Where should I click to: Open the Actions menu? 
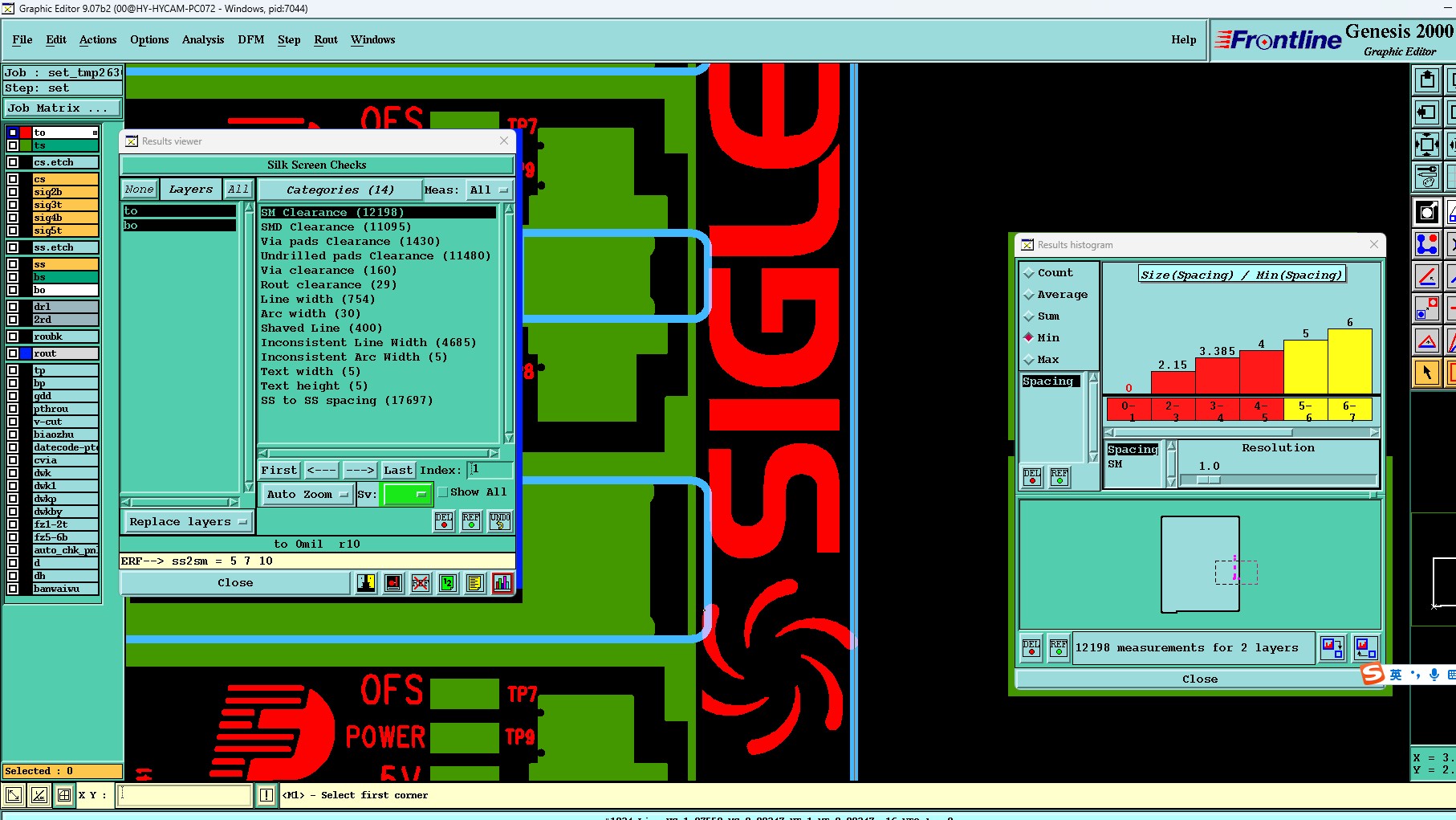[x=98, y=40]
